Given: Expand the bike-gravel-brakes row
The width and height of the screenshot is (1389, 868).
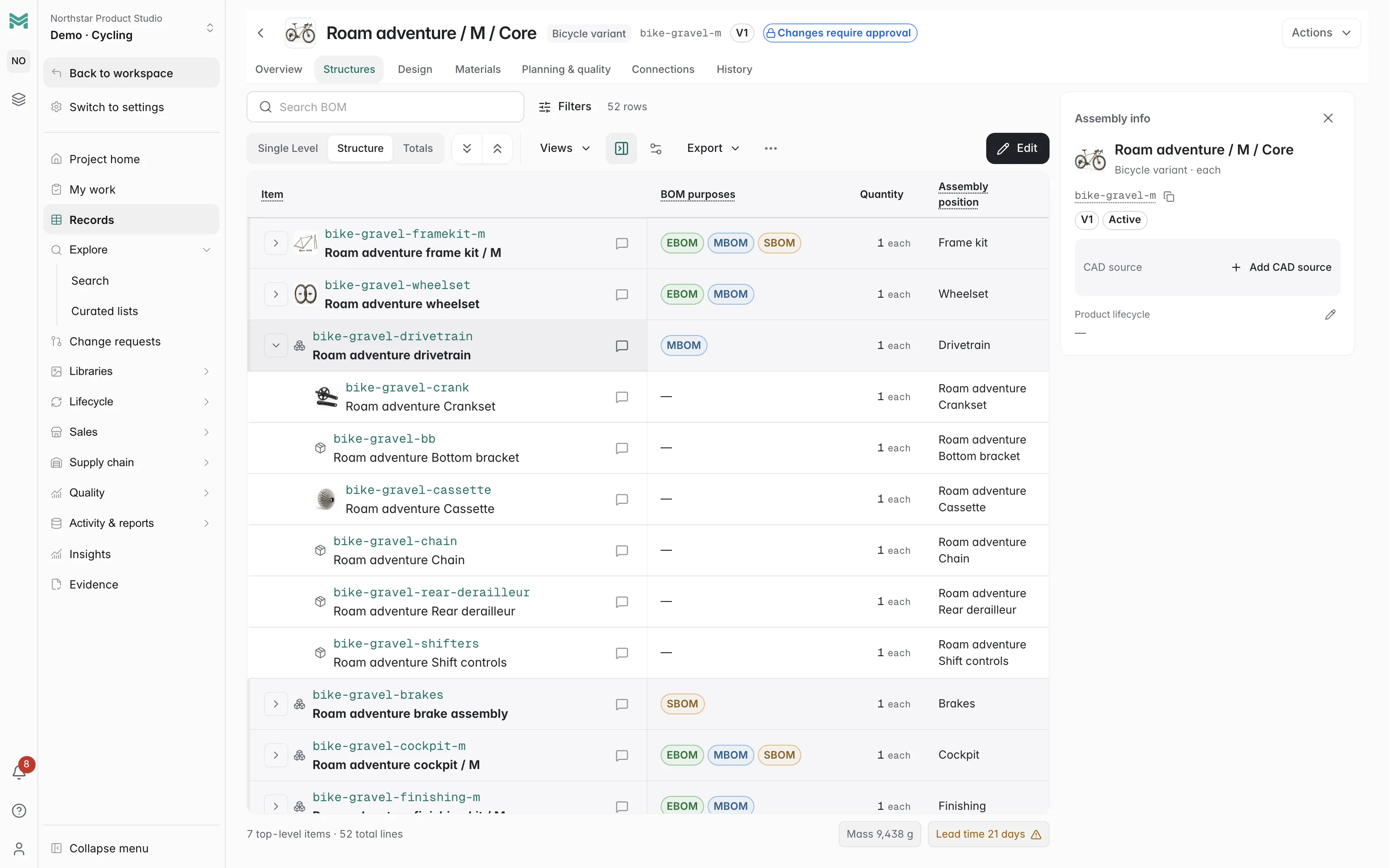Looking at the screenshot, I should pos(276,704).
